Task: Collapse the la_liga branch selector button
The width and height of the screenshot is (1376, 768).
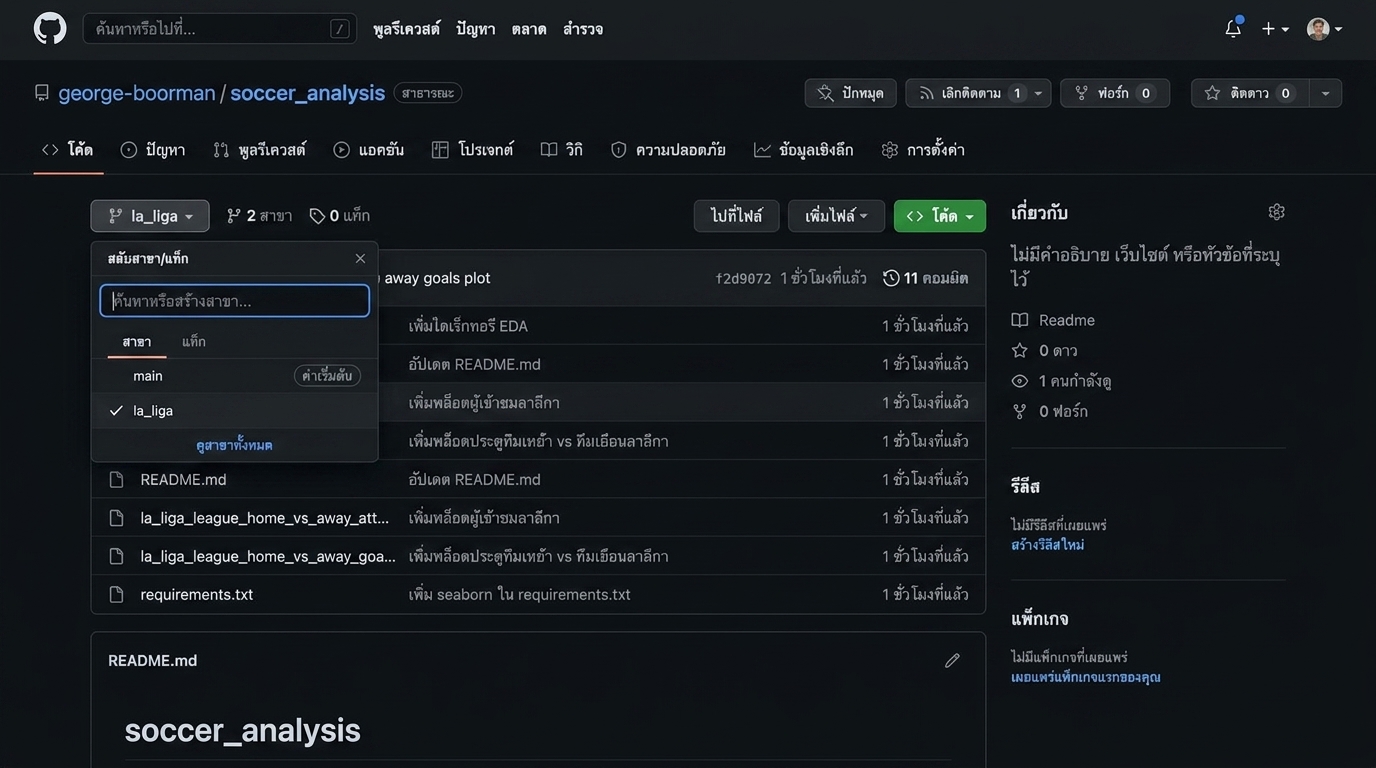Action: [150, 216]
